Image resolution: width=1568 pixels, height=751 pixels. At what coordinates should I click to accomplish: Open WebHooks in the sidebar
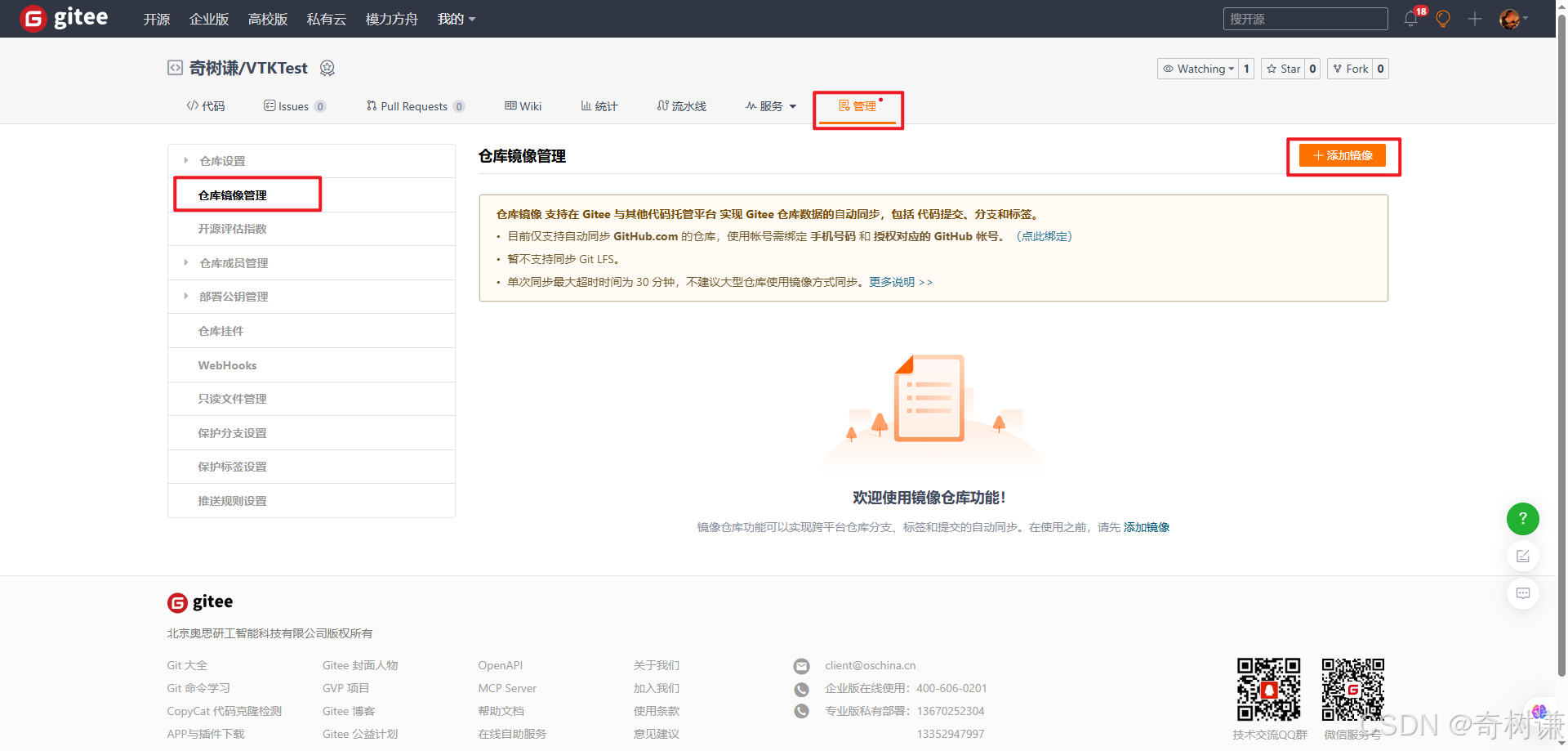(x=311, y=365)
